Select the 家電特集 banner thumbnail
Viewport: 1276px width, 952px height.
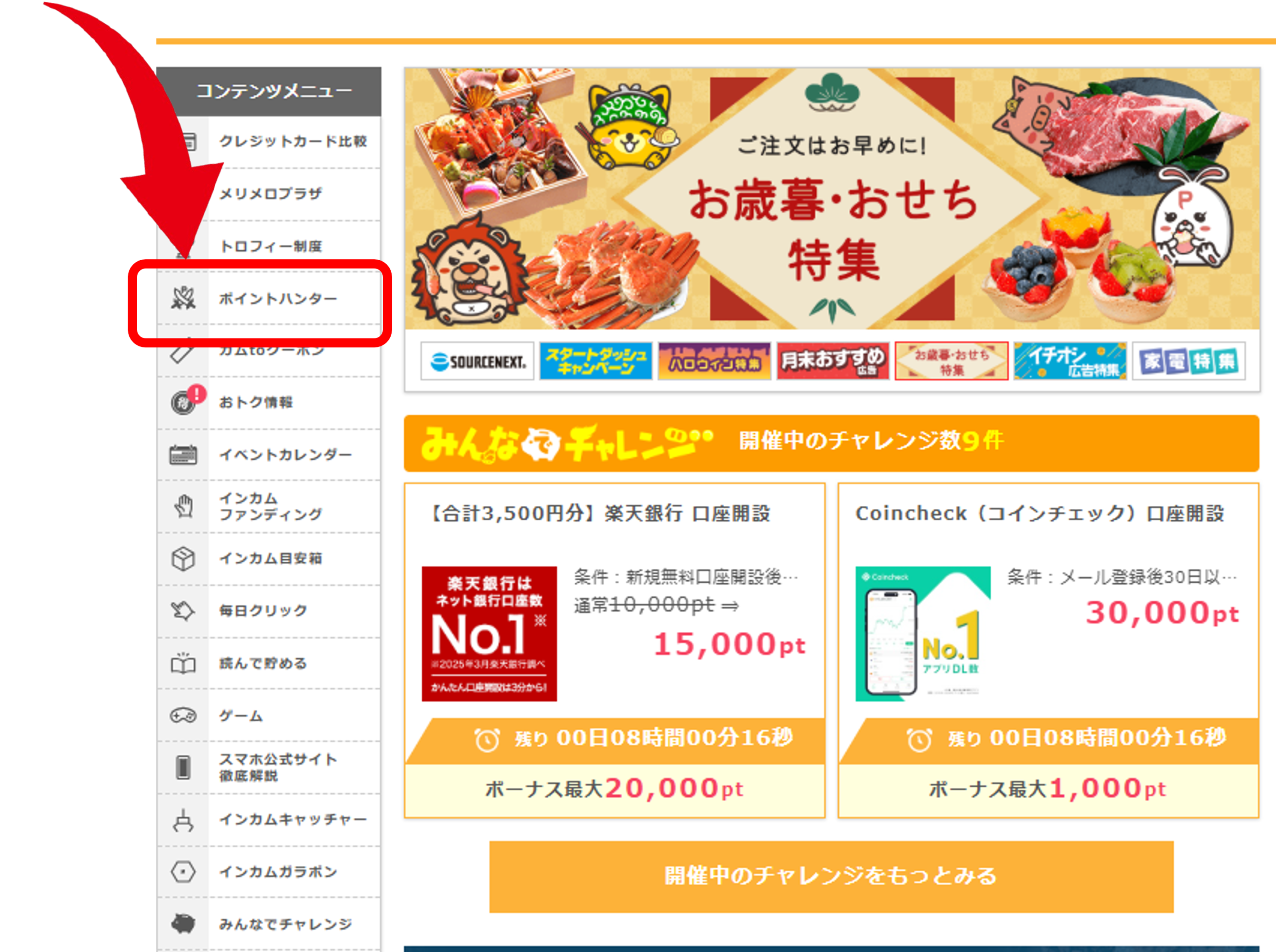1188,361
